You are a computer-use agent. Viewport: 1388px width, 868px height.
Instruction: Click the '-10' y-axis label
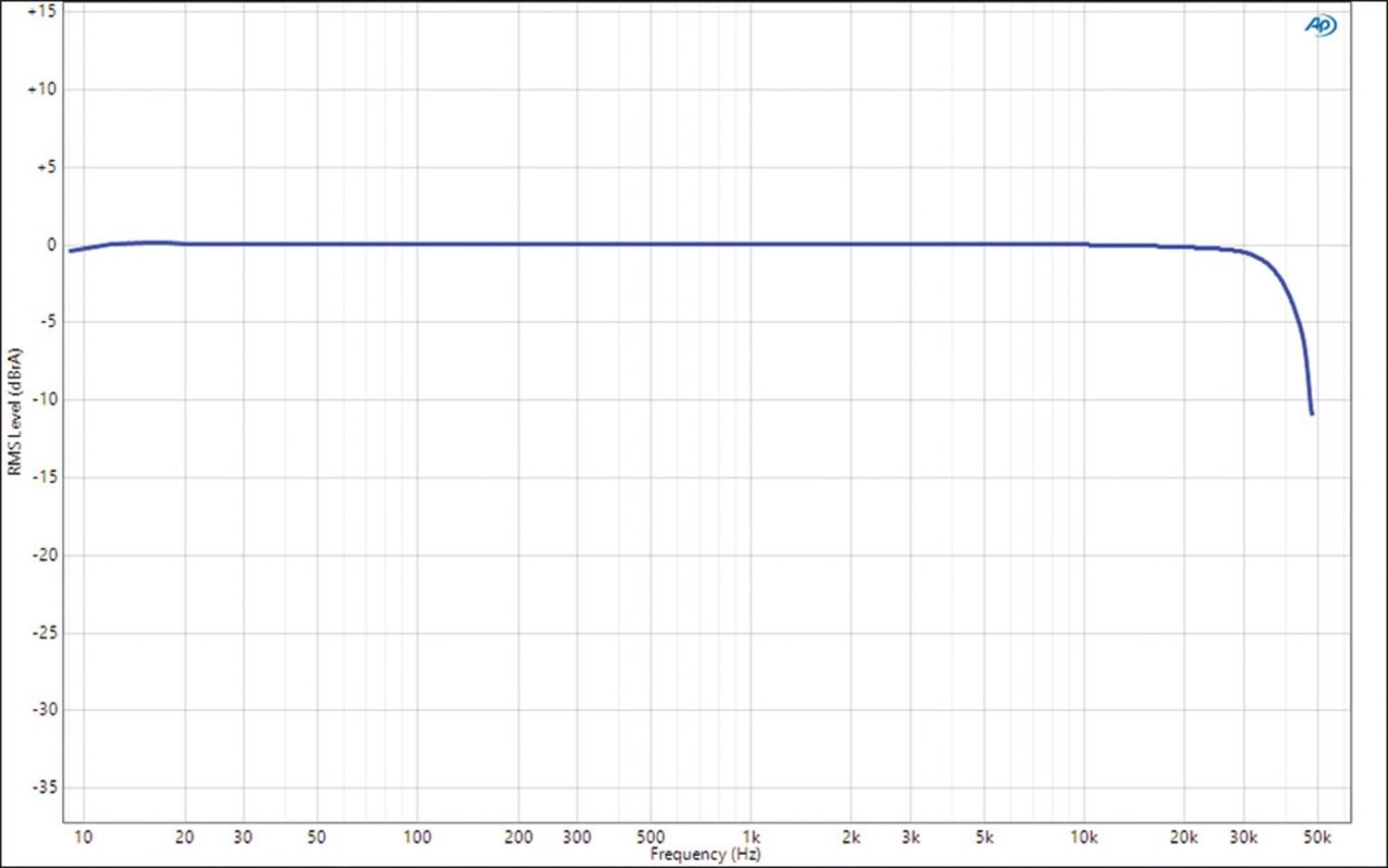43,400
